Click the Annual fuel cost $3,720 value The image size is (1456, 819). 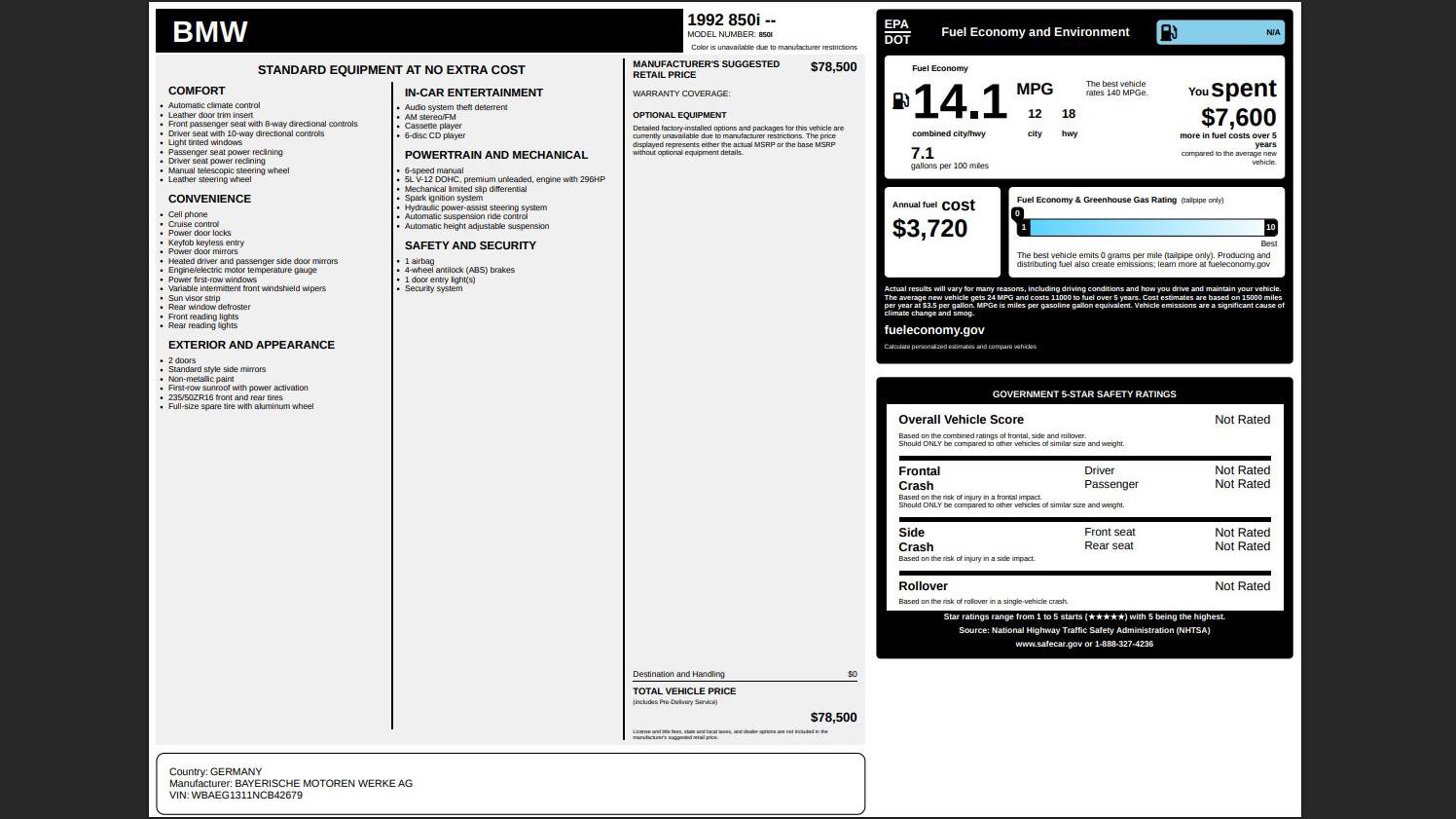tap(929, 229)
